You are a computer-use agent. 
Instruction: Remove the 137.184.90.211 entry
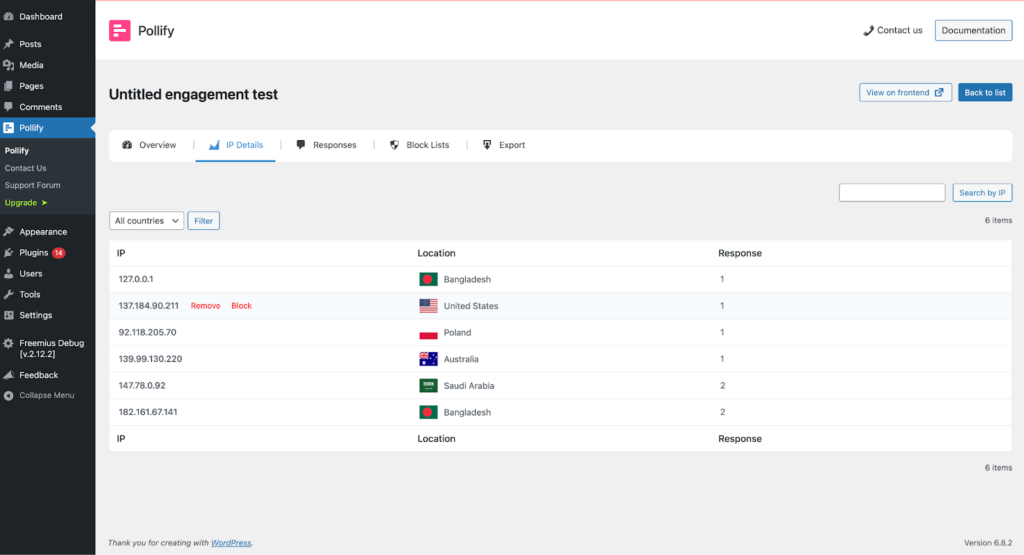(x=205, y=306)
